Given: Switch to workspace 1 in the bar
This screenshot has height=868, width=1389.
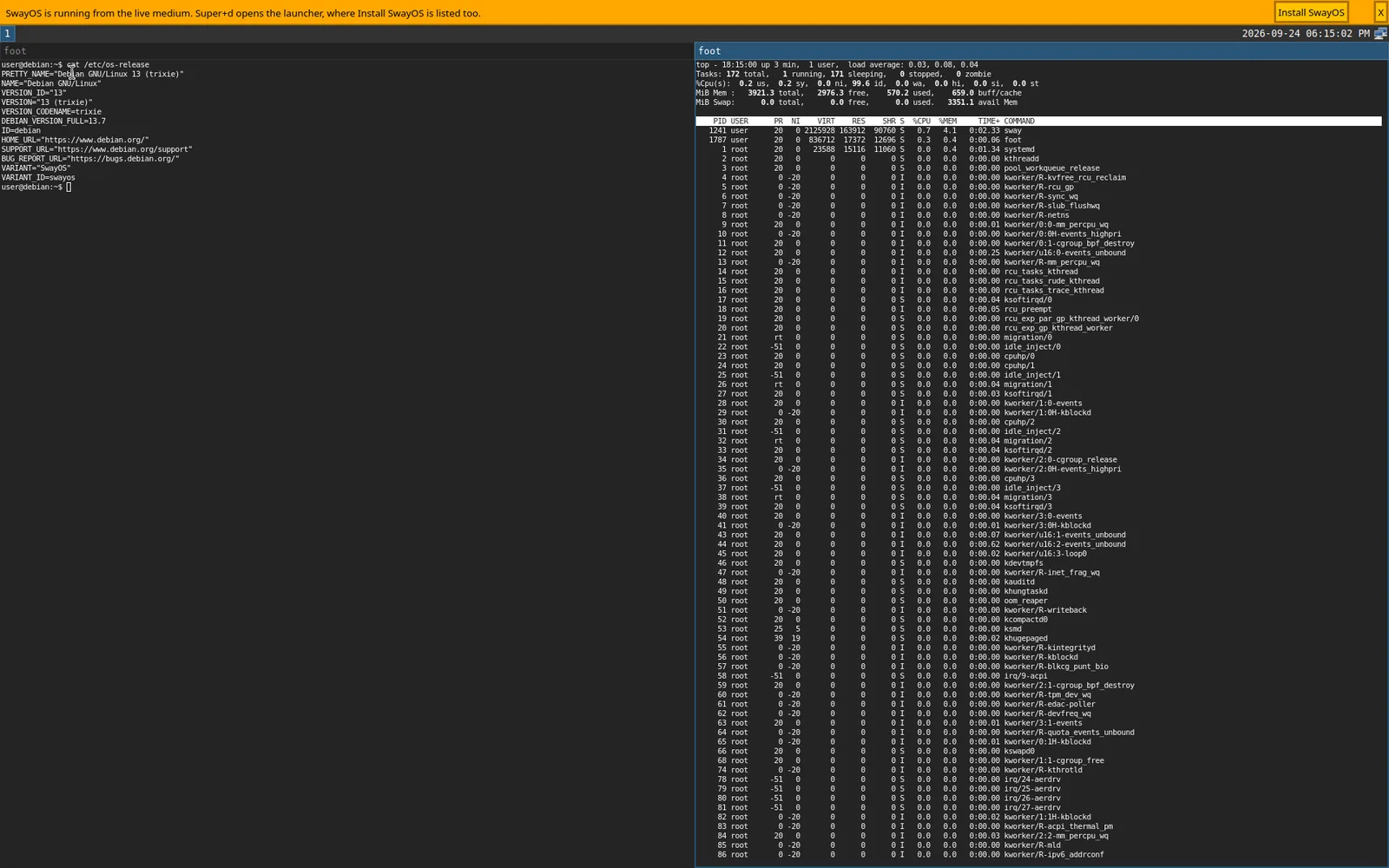Looking at the screenshot, I should pyautogui.click(x=7, y=33).
